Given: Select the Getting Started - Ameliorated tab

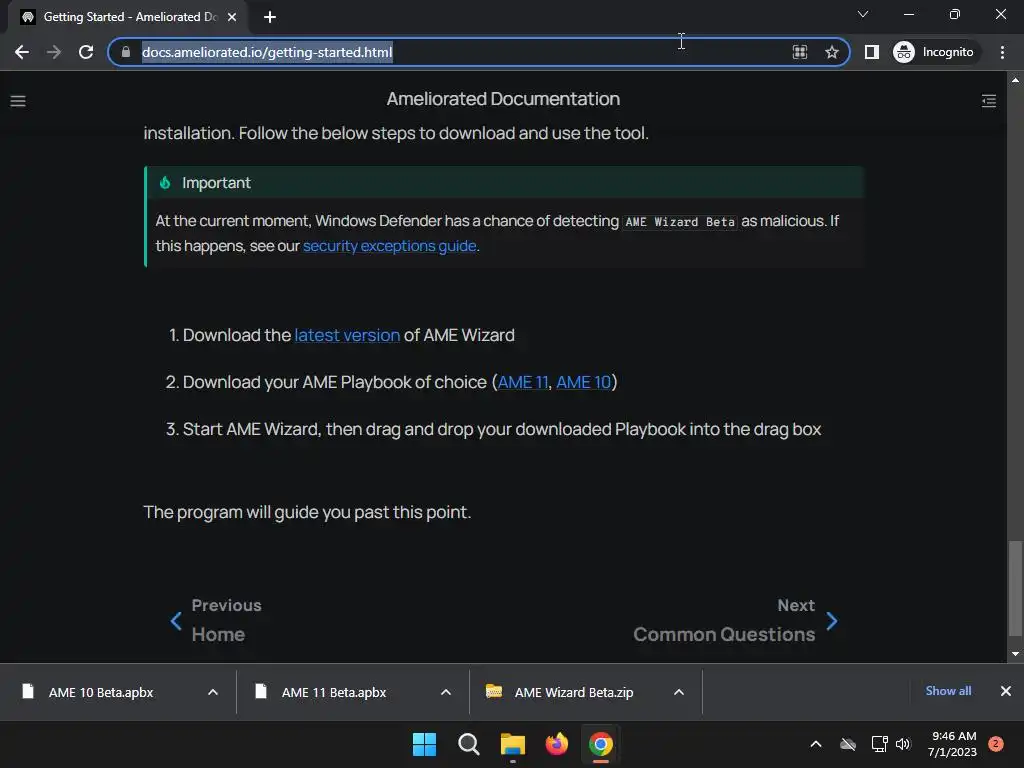Looking at the screenshot, I should coord(129,17).
